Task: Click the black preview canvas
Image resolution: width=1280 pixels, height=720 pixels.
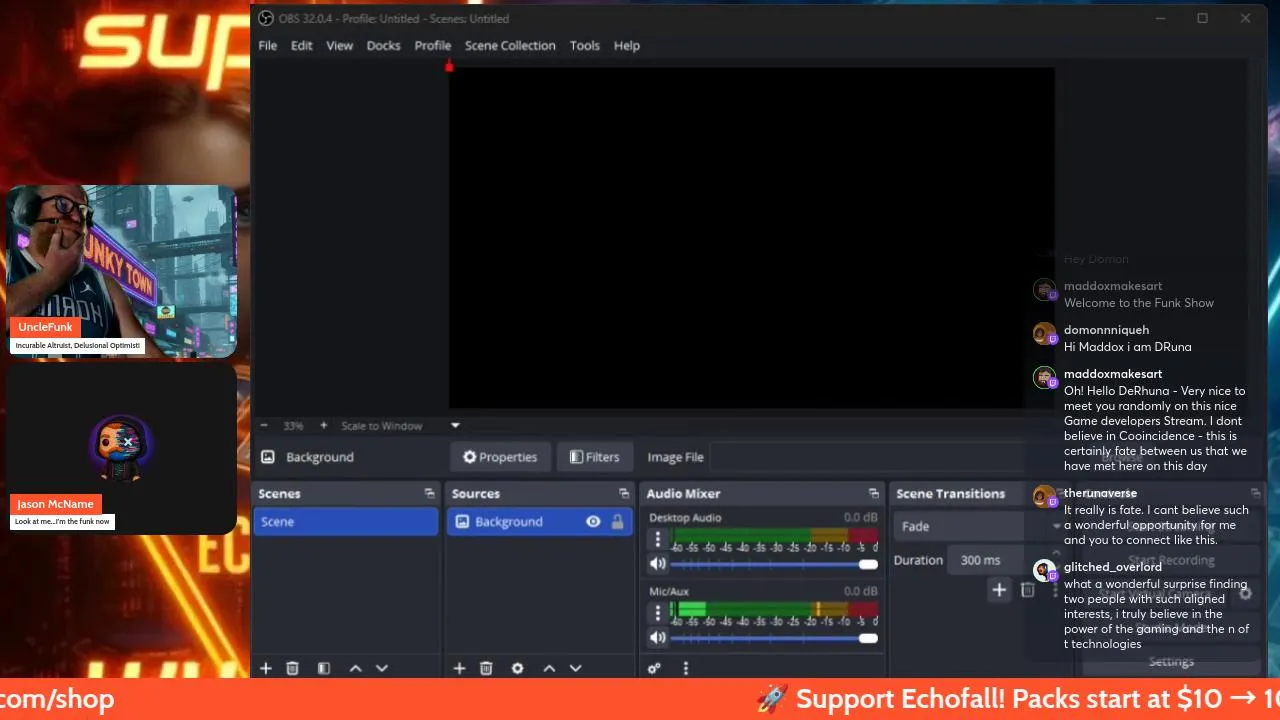Action: click(x=751, y=237)
